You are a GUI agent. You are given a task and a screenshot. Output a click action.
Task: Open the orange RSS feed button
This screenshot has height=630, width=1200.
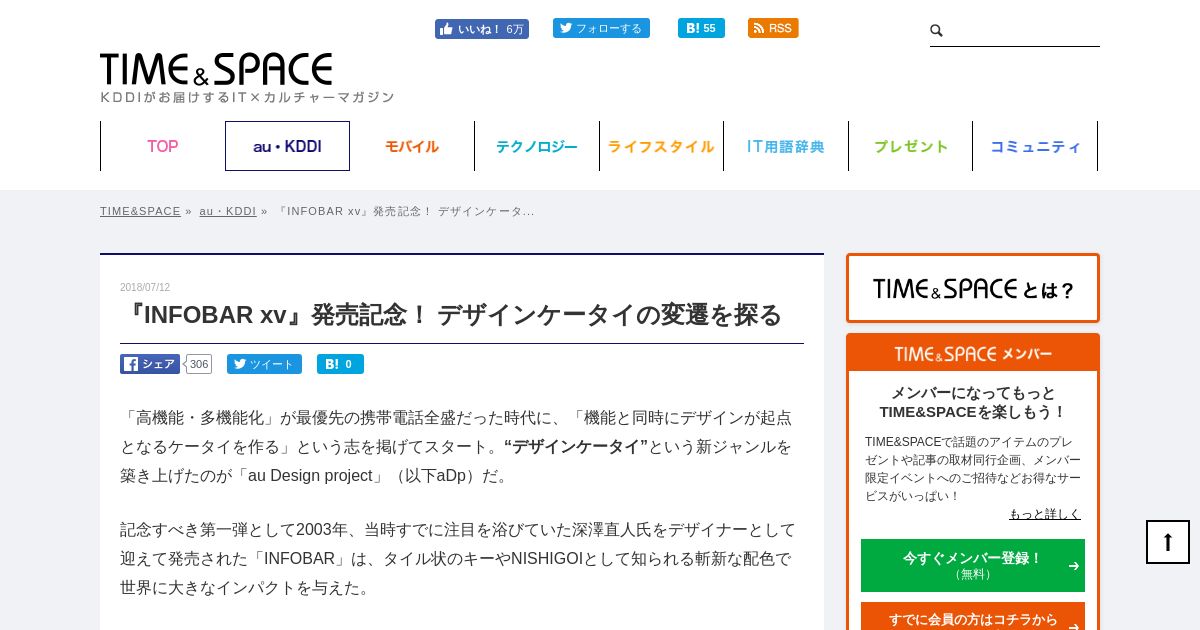coord(773,28)
